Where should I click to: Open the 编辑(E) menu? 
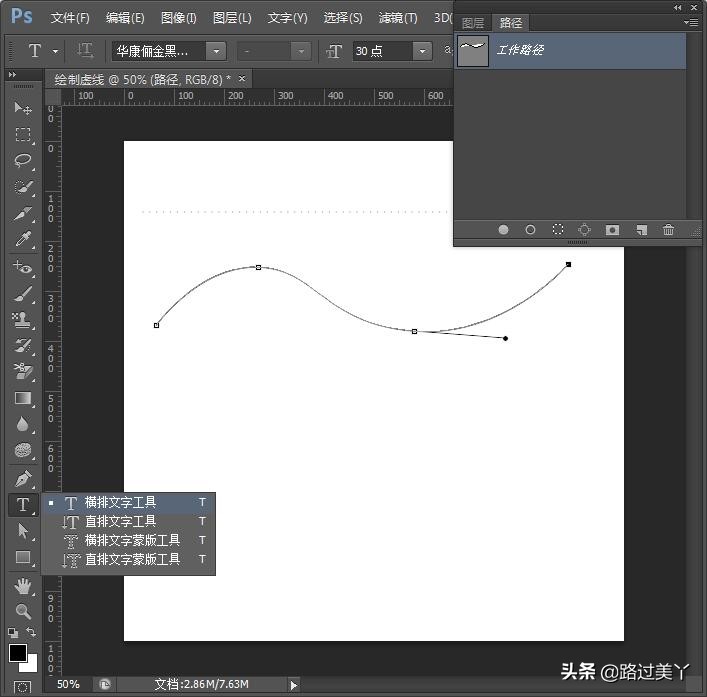(x=125, y=18)
